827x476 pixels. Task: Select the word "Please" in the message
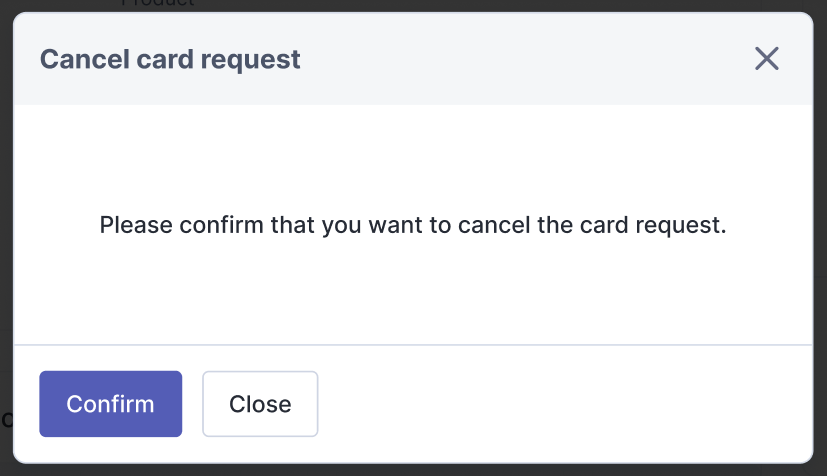(x=132, y=225)
